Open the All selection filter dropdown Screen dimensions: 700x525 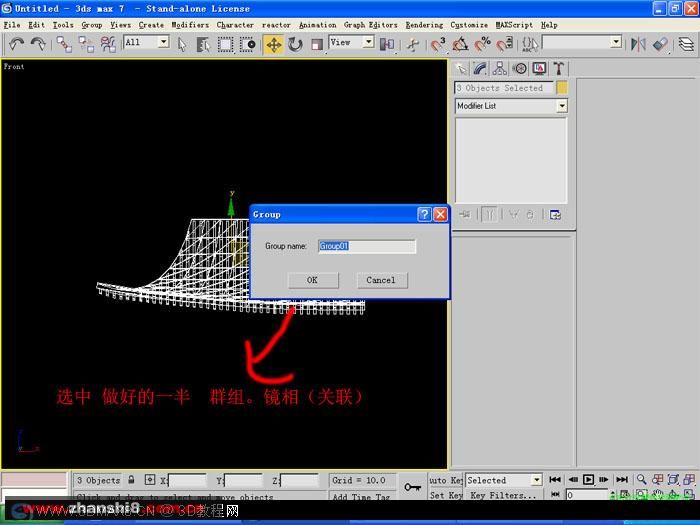tap(146, 42)
